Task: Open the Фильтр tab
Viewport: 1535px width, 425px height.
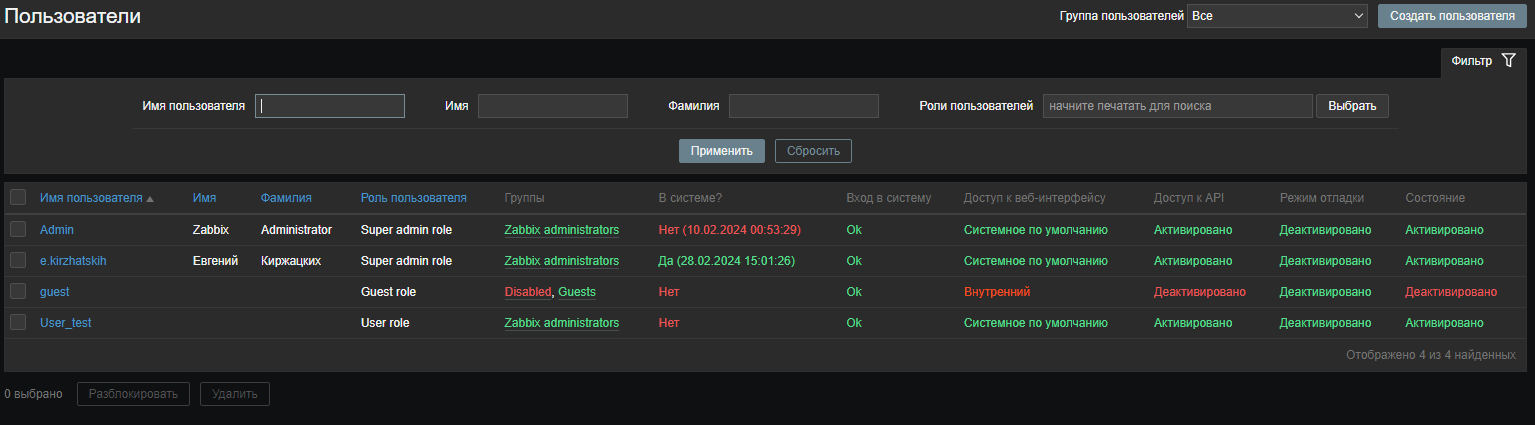Action: click(x=1471, y=61)
